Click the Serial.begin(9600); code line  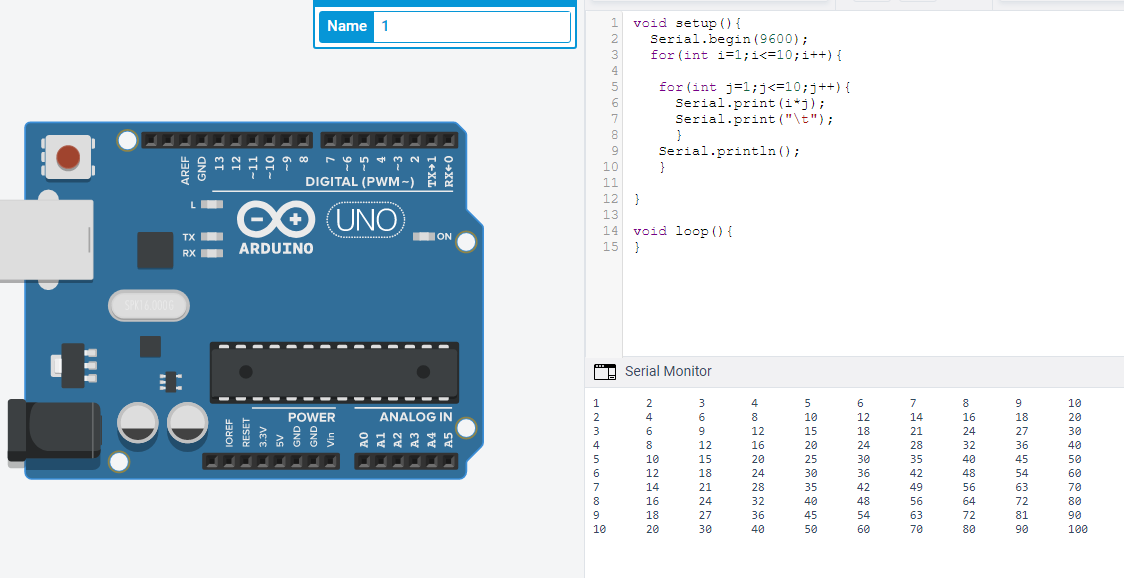pyautogui.click(x=729, y=39)
